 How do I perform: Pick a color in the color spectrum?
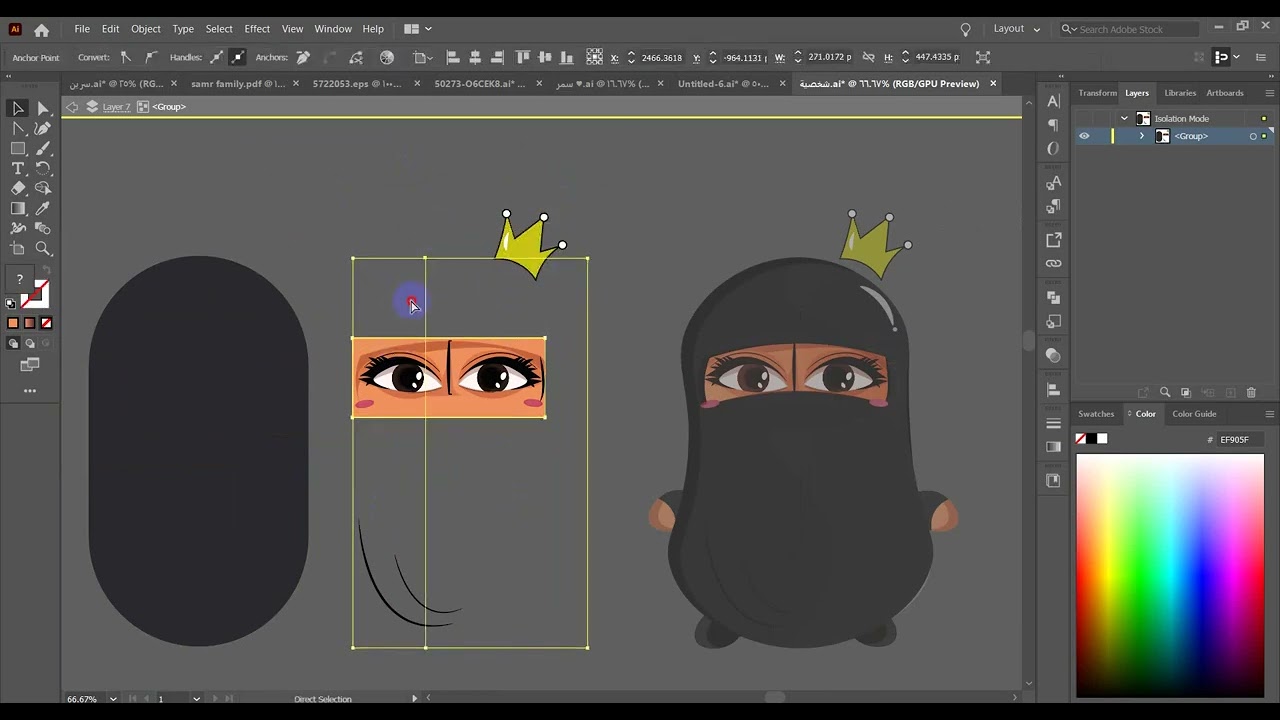[1170, 575]
